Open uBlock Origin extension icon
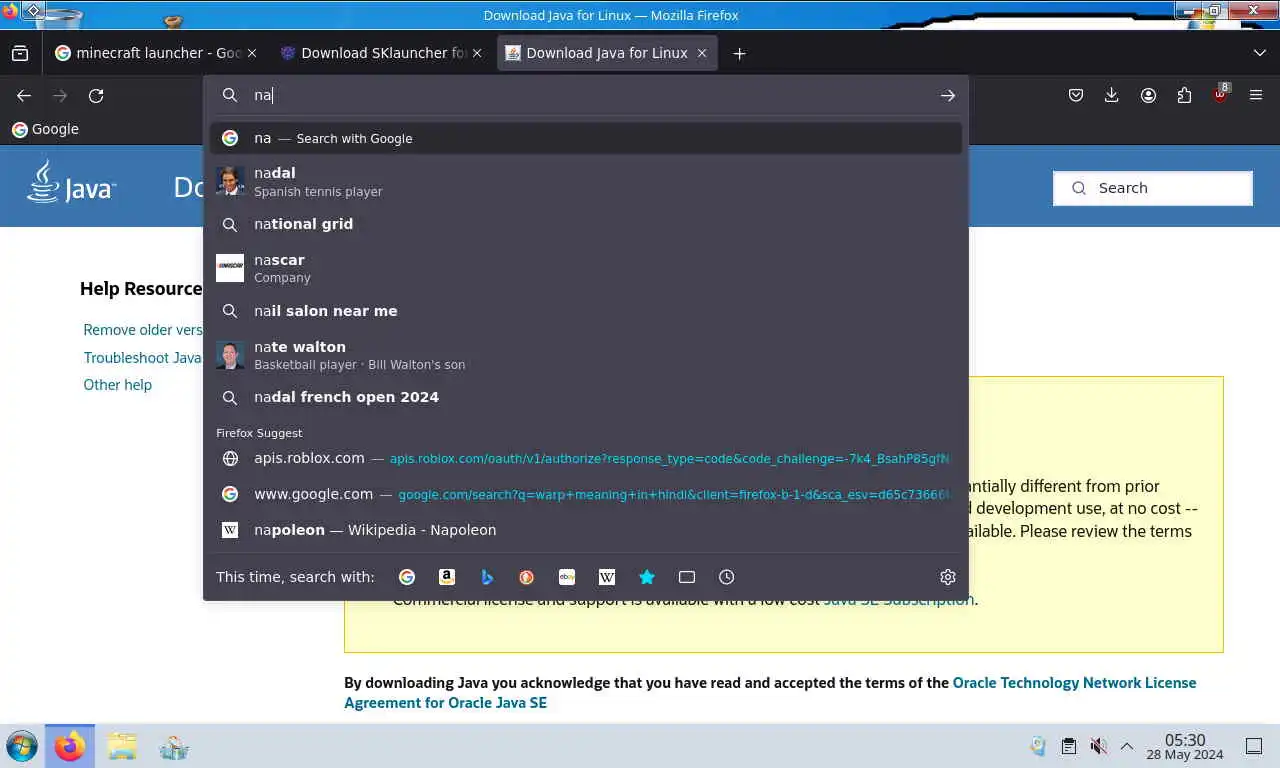 [x=1220, y=95]
